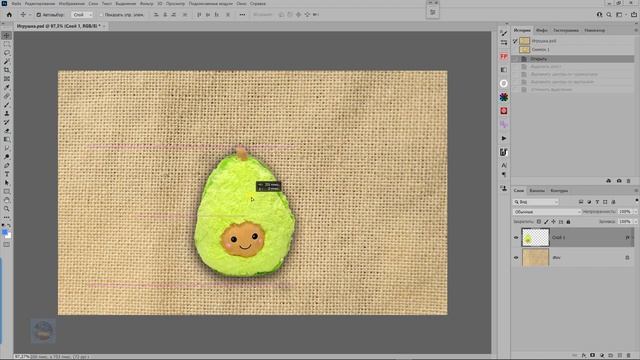The width and height of the screenshot is (640, 360).
Task: Toggle lock position icon
Action: (553, 222)
